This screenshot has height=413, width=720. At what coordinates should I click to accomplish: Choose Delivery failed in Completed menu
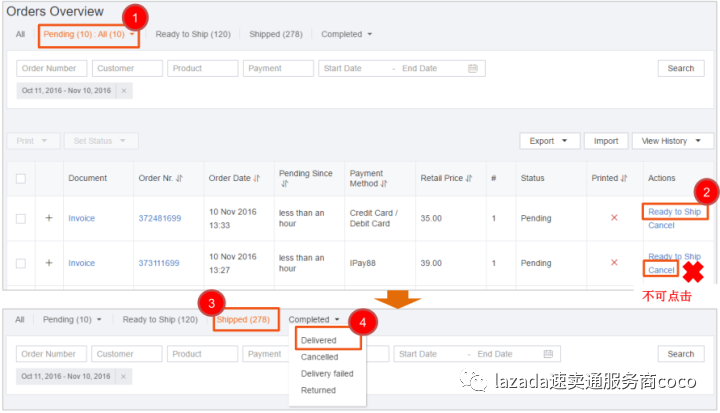[327, 373]
